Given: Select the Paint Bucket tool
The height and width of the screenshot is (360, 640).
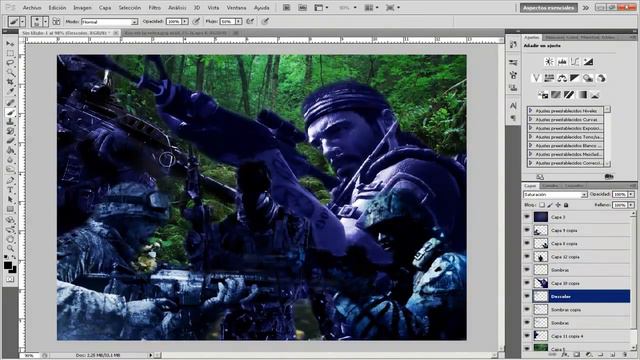Looking at the screenshot, I should click(10, 150).
